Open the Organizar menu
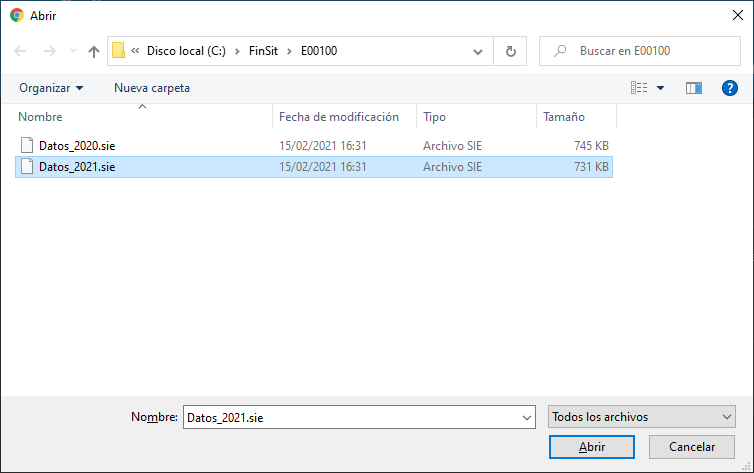Viewport: 754px width, 473px height. (51, 88)
